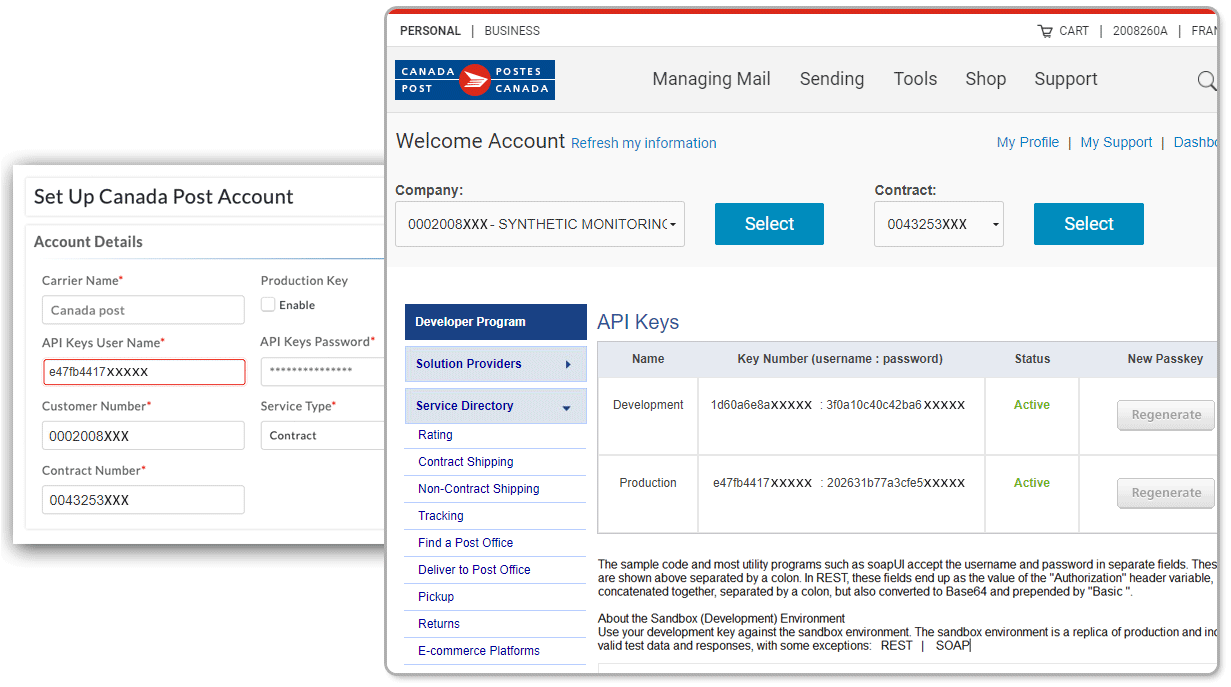Image resolution: width=1231 pixels, height=687 pixels.
Task: Enable the Production Key checkbox
Action: [268, 304]
